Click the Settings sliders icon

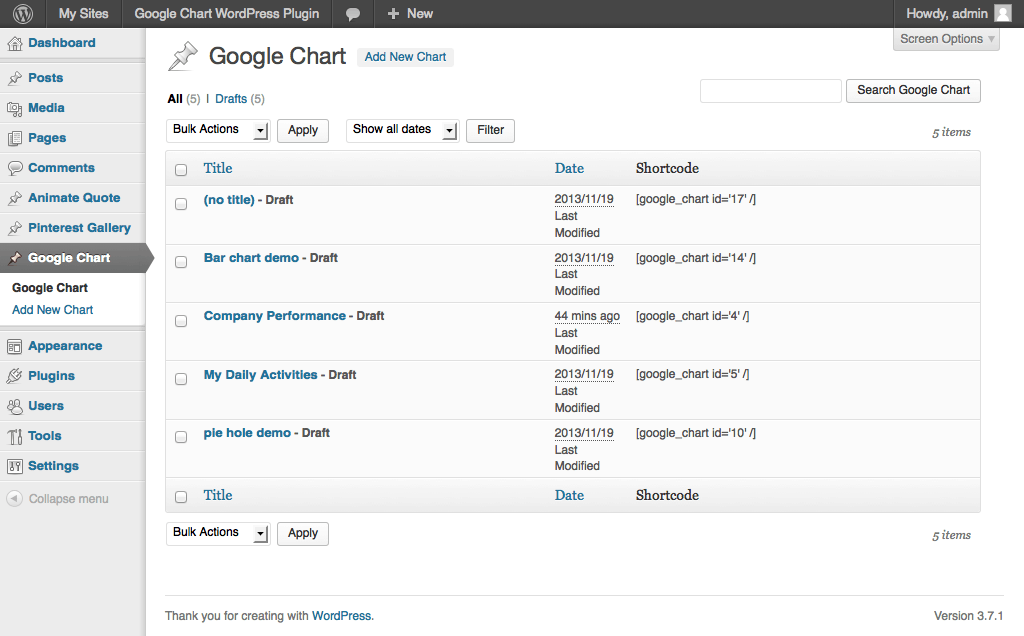14,466
